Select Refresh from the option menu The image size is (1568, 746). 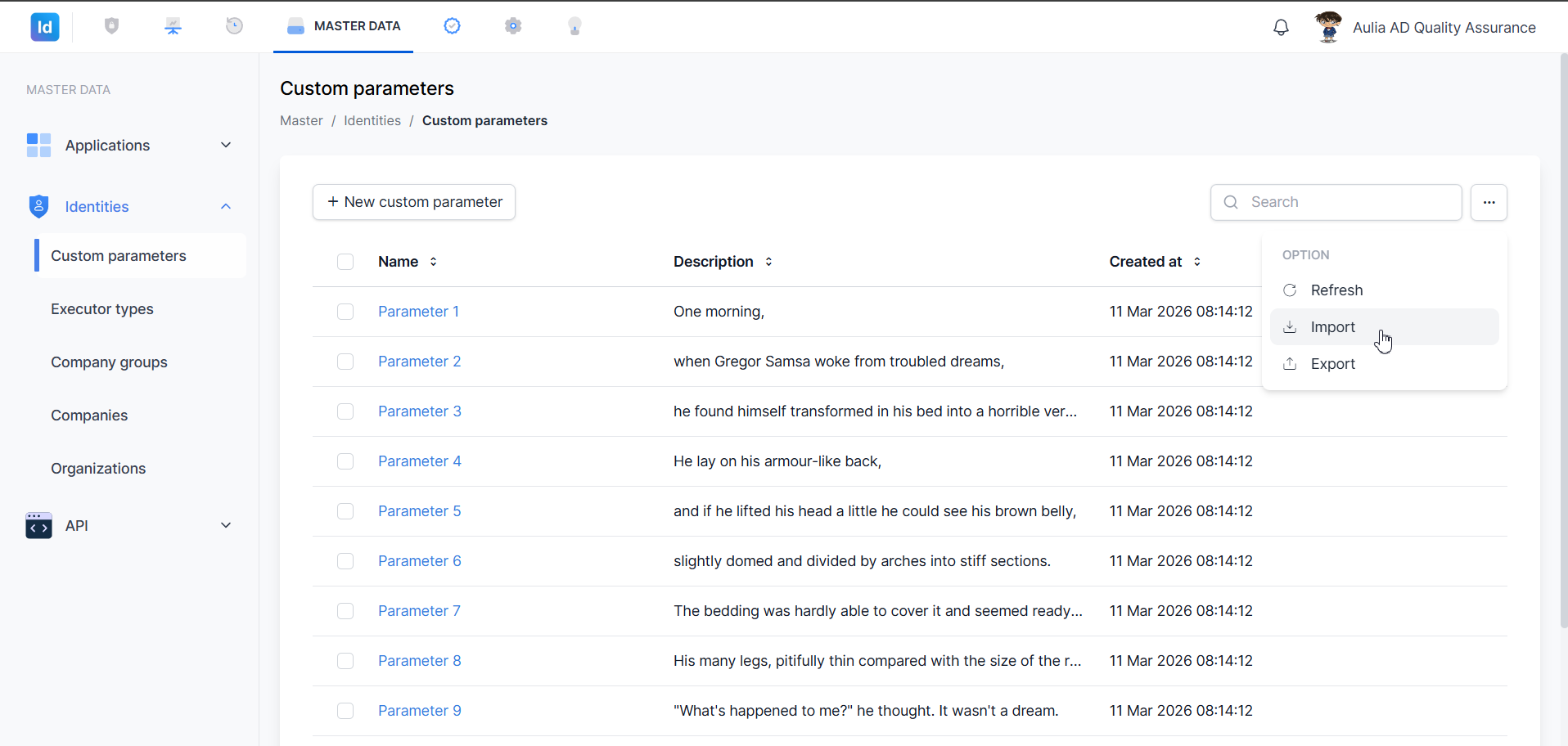pyautogui.click(x=1385, y=290)
